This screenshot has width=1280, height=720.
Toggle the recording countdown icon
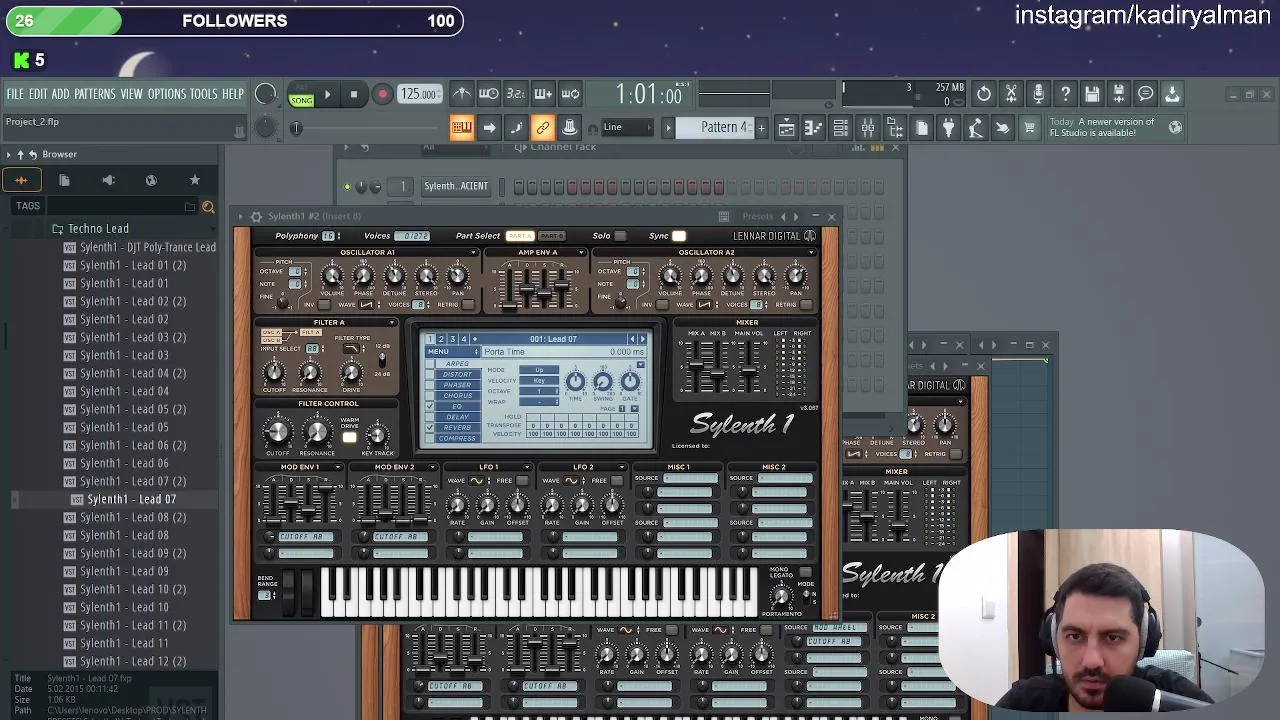click(515, 94)
